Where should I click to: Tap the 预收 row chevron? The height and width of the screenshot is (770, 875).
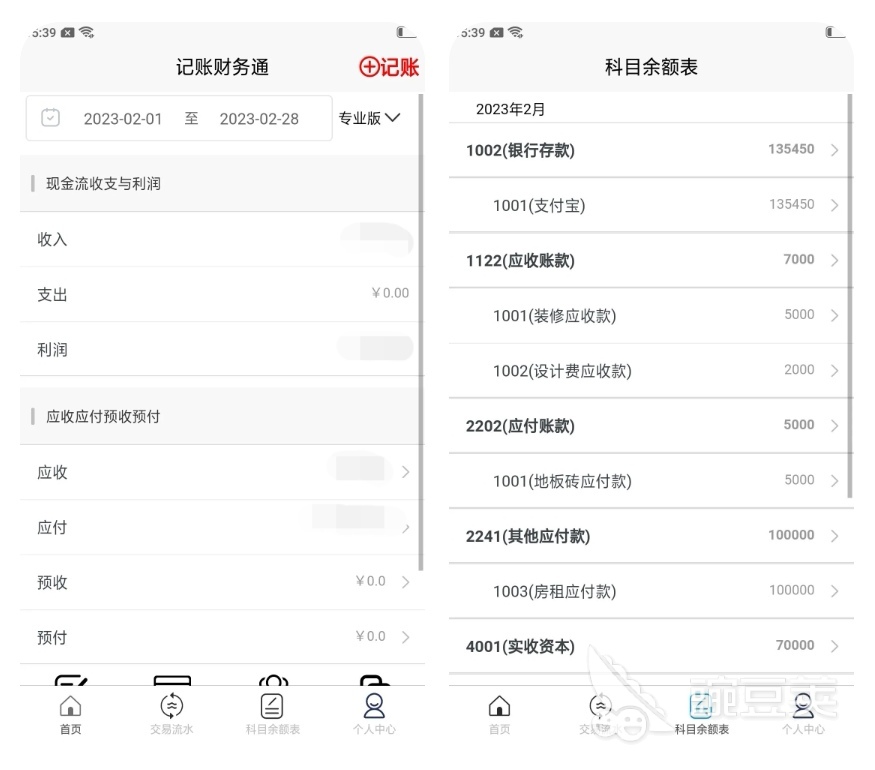(x=406, y=582)
